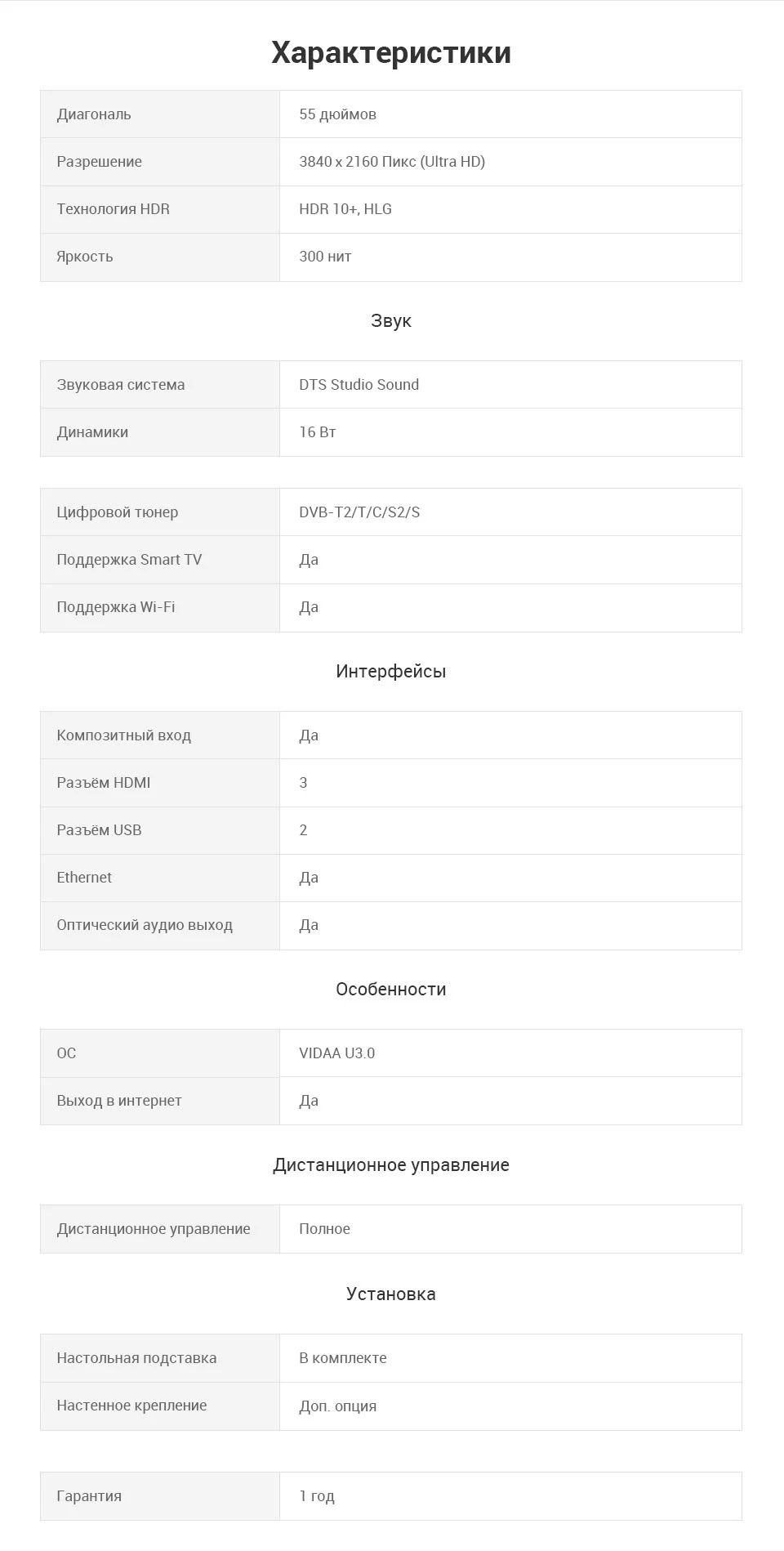Select the VIDAA U3.0 value

337,1053
